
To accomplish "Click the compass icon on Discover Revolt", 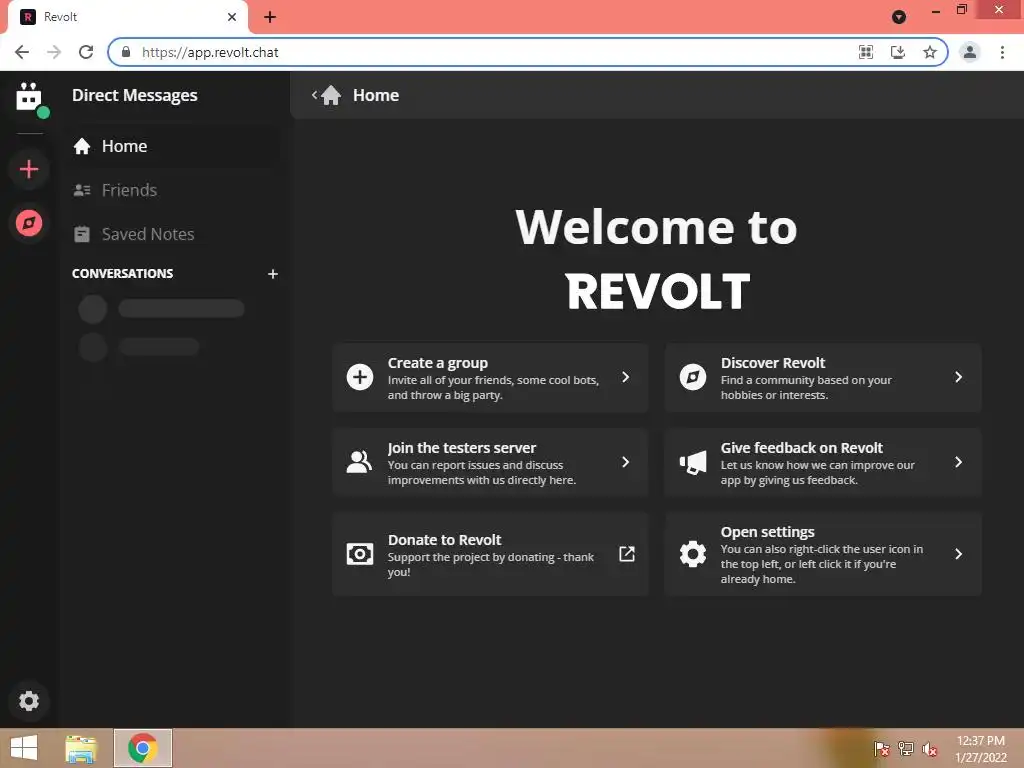I will 693,377.
